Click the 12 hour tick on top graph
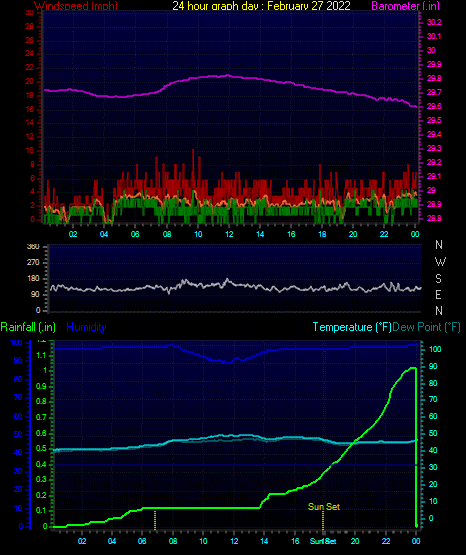The height and width of the screenshot is (555, 466). coord(229,234)
